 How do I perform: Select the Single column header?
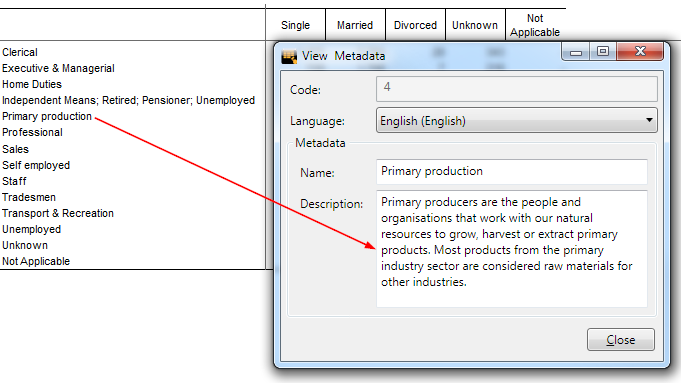[x=295, y=25]
